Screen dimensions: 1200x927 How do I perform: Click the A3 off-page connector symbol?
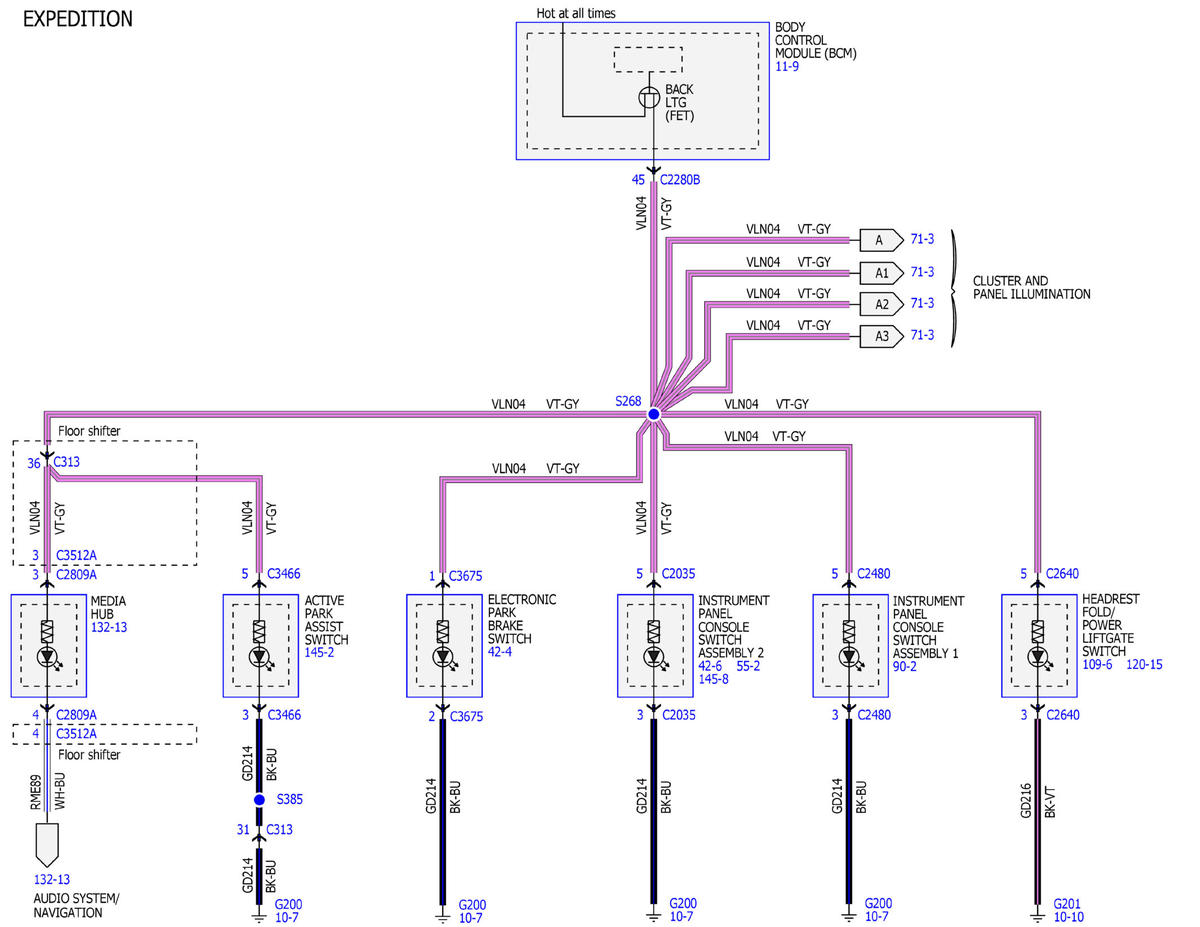881,336
